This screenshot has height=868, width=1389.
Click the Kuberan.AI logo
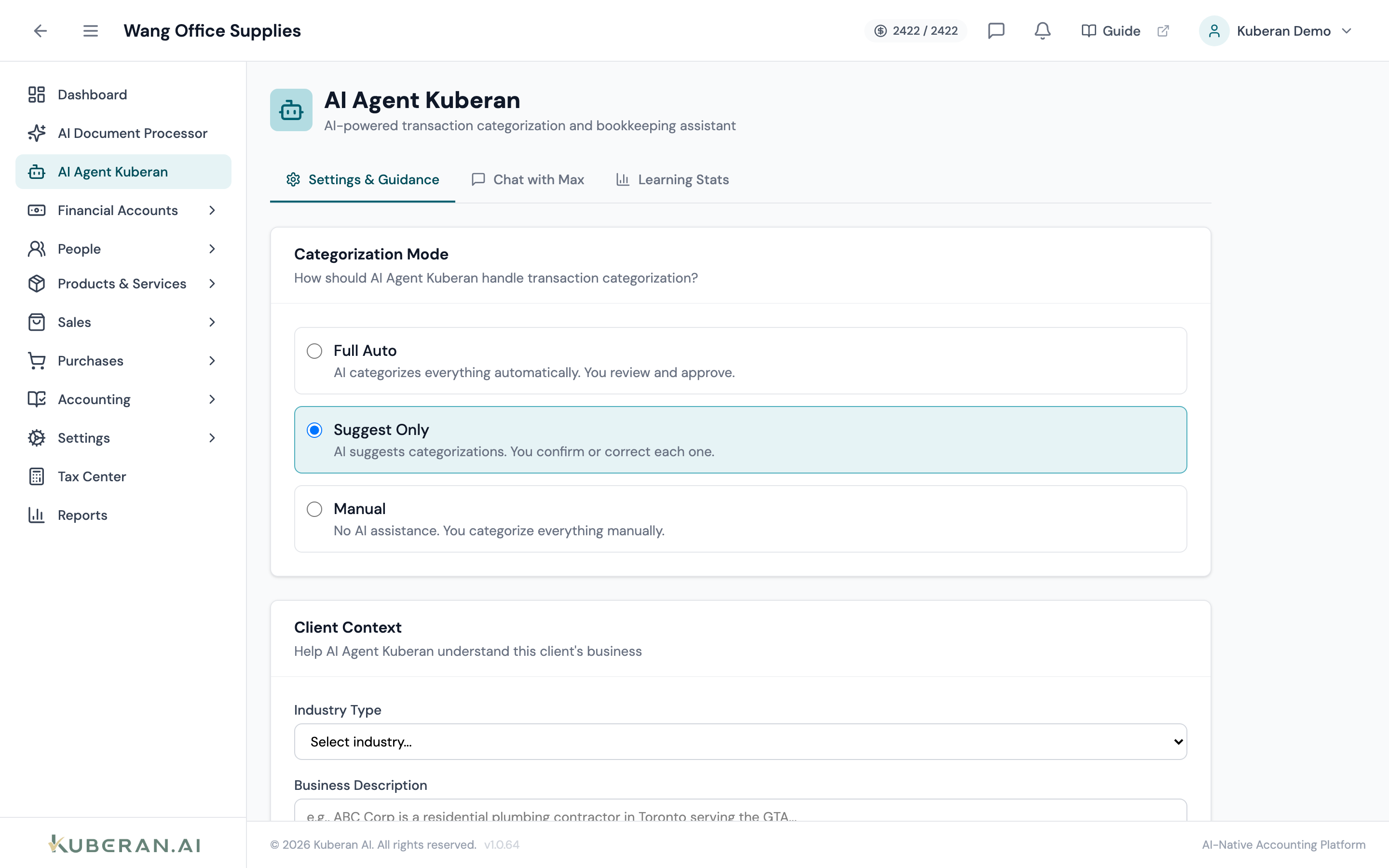[124, 844]
